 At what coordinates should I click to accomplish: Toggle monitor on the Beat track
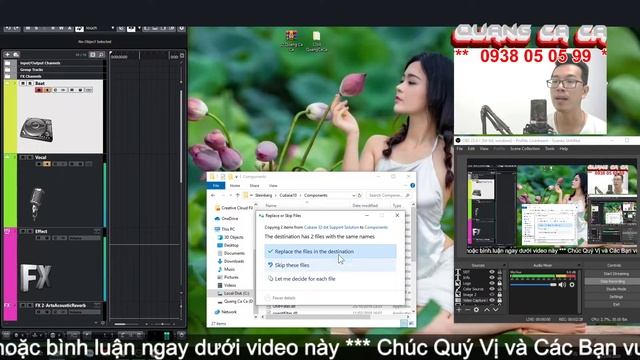47,90
